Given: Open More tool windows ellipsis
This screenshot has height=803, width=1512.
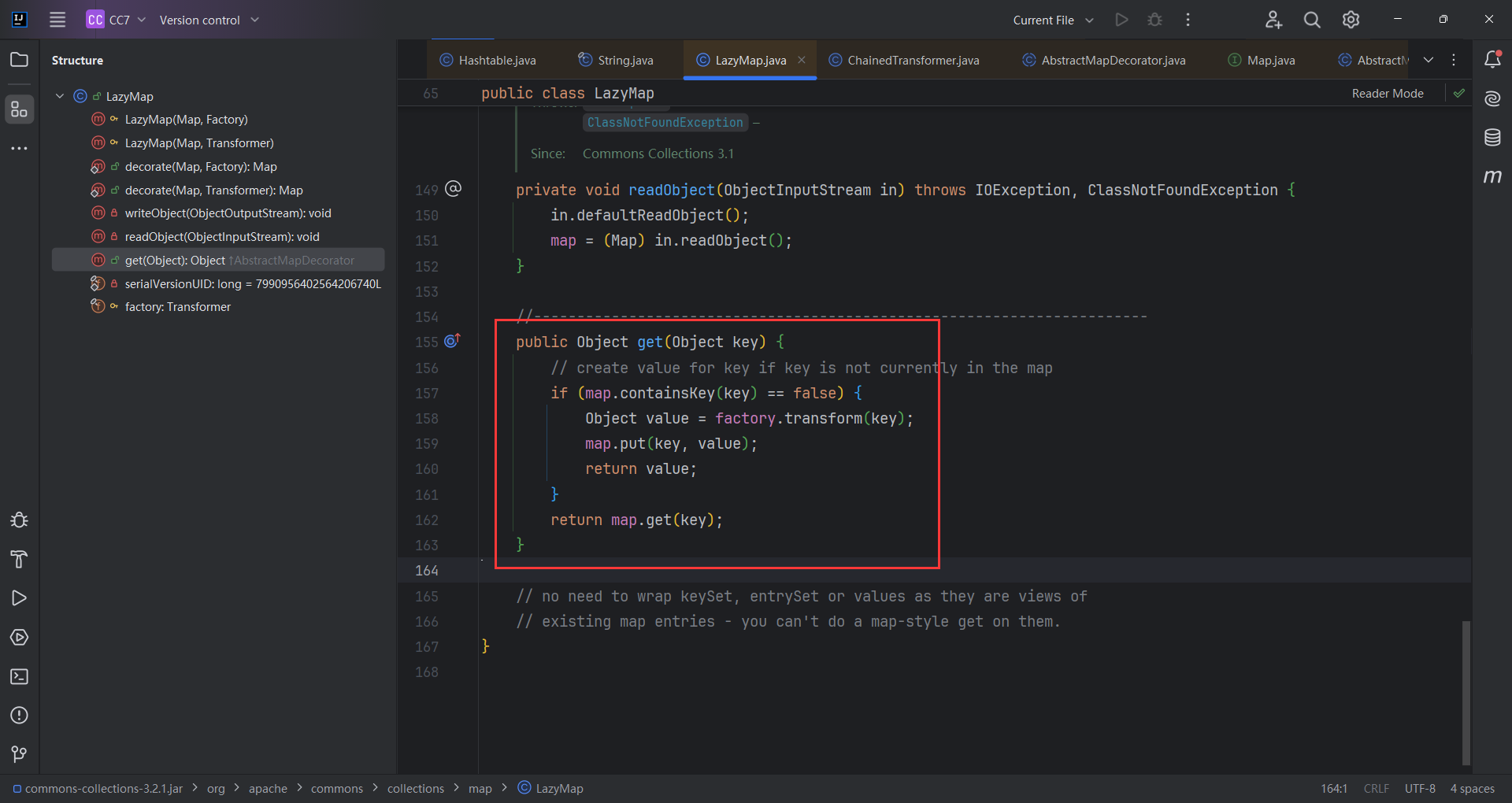Looking at the screenshot, I should pyautogui.click(x=20, y=148).
